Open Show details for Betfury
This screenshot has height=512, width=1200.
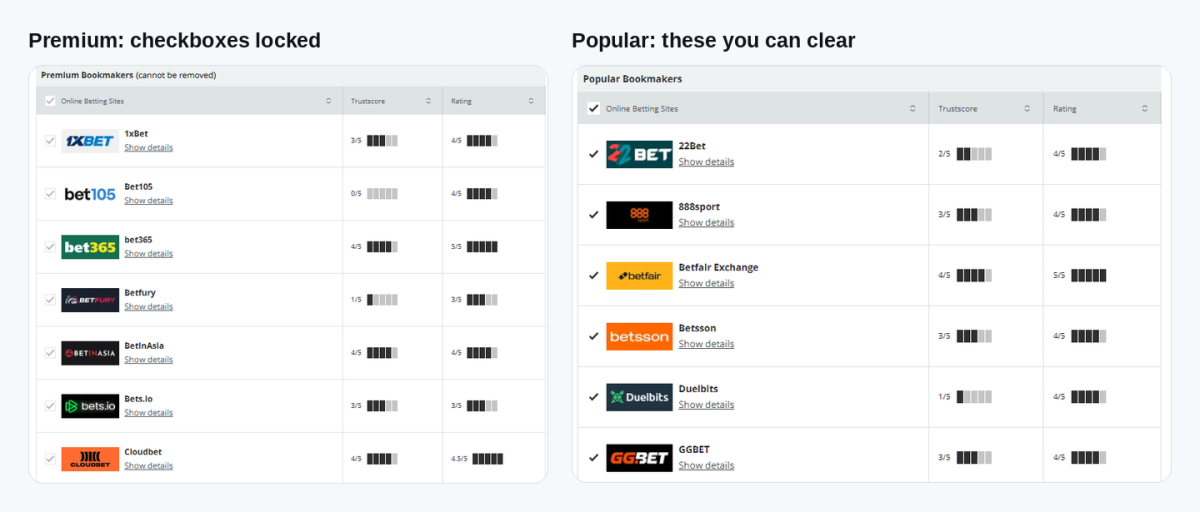point(148,307)
